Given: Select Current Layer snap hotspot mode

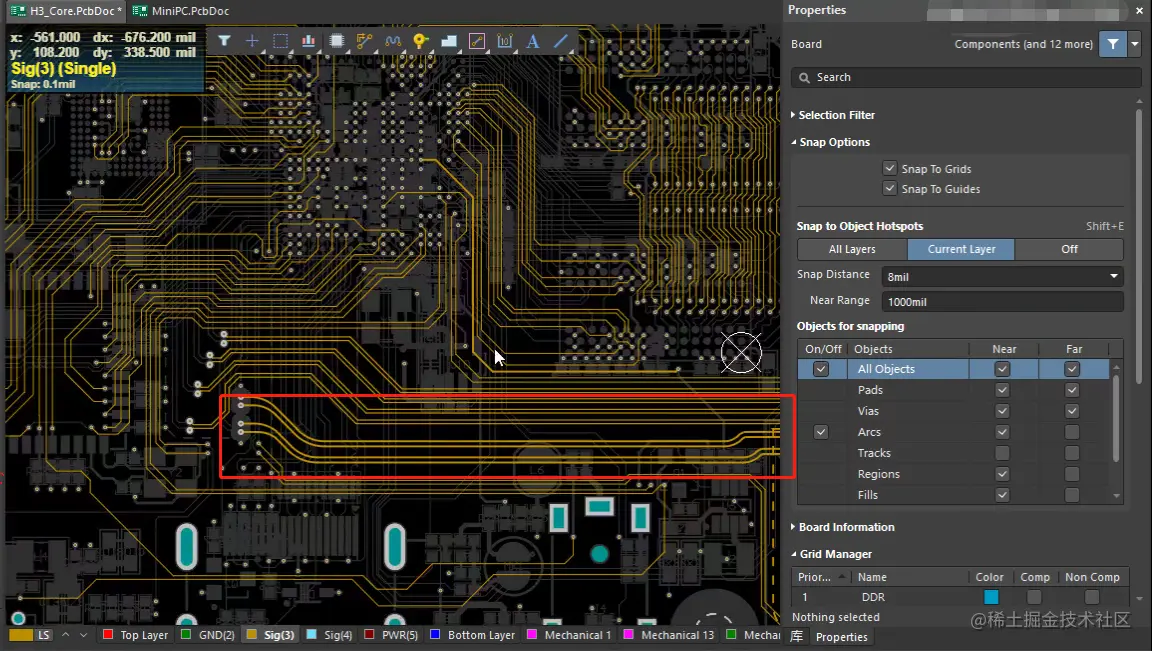Looking at the screenshot, I should 961,249.
